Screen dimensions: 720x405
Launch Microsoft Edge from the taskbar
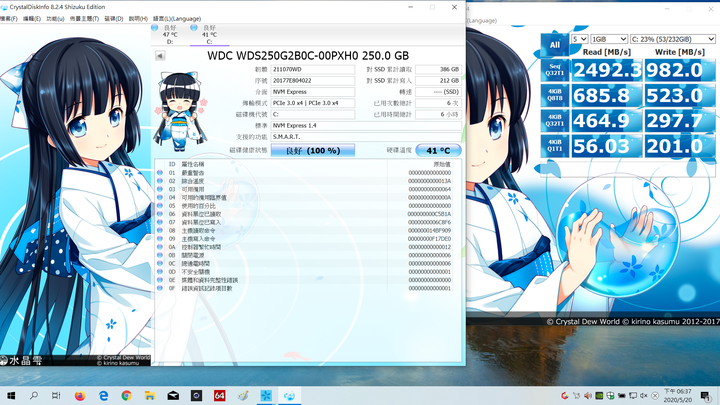tap(103, 395)
